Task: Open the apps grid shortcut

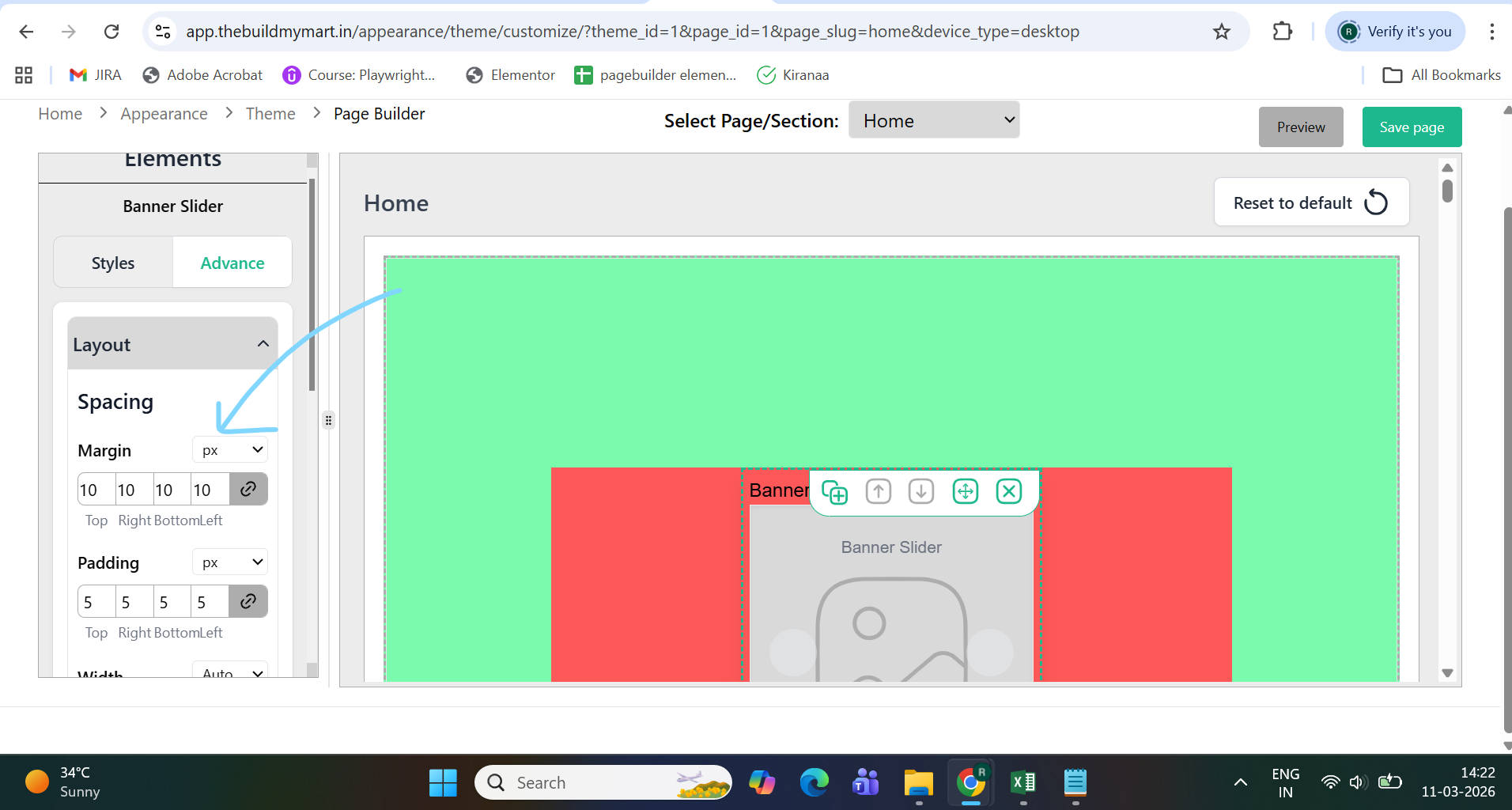Action: (x=24, y=75)
